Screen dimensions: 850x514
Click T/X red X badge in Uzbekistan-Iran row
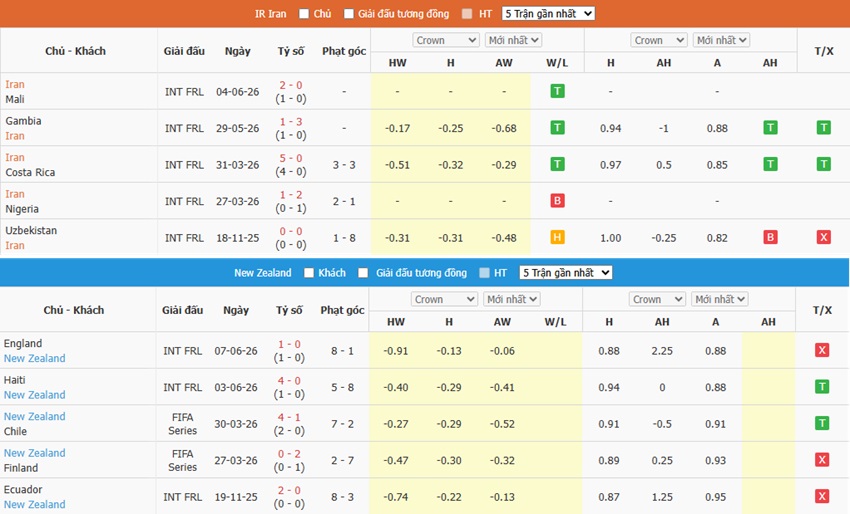823,237
